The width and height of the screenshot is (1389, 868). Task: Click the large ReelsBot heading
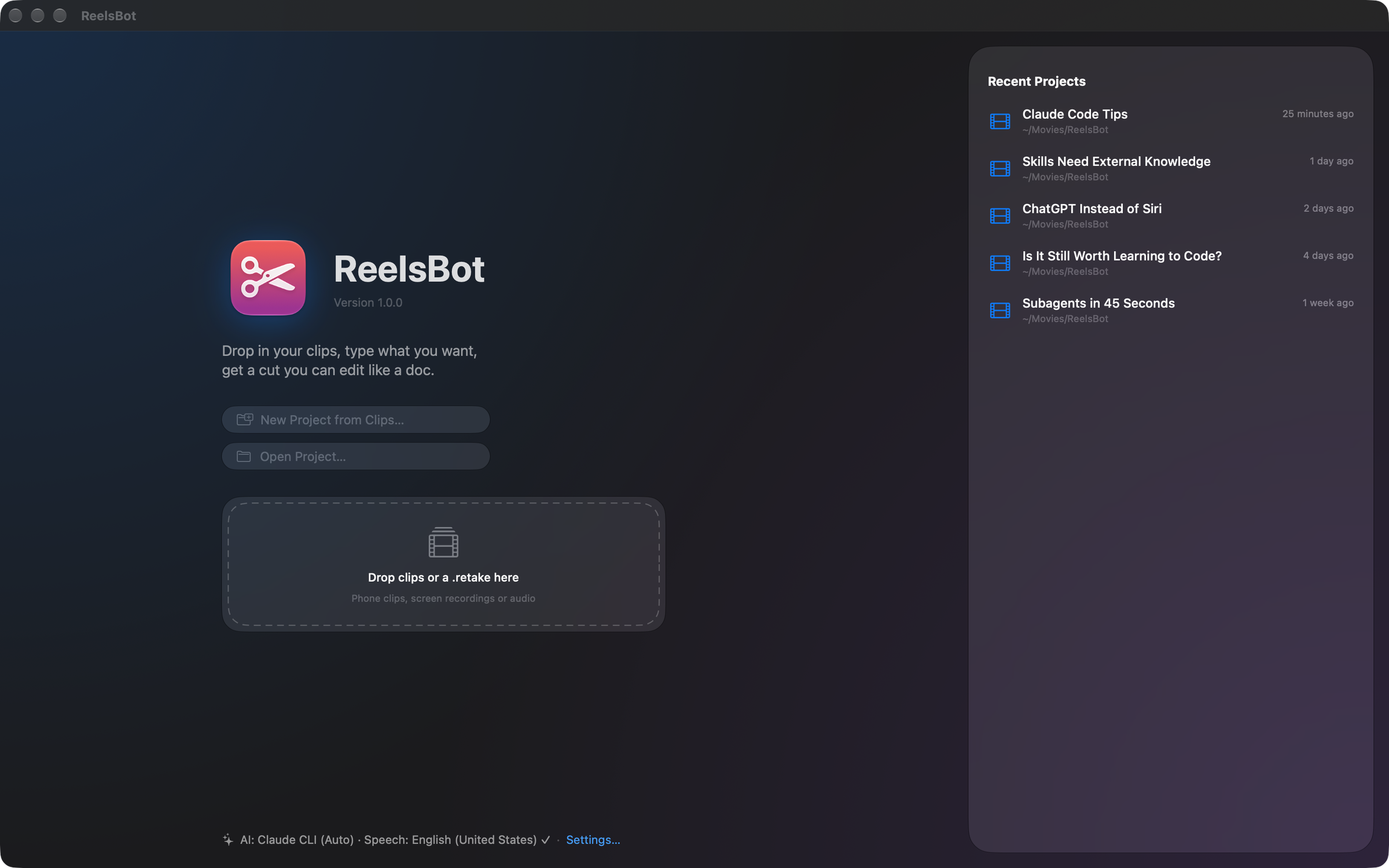[x=409, y=269]
